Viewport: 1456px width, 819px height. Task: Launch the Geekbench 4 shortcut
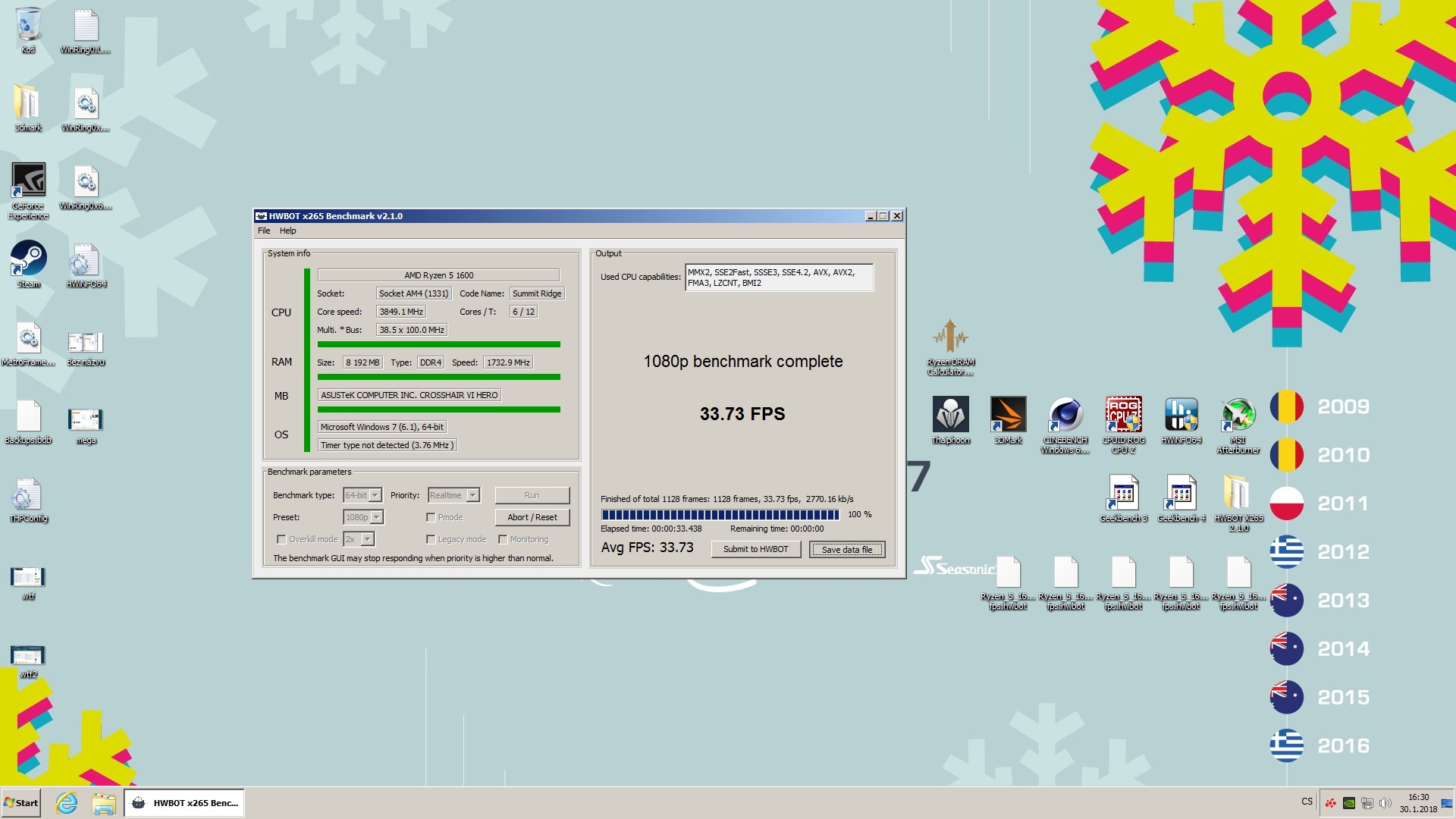tap(1181, 497)
